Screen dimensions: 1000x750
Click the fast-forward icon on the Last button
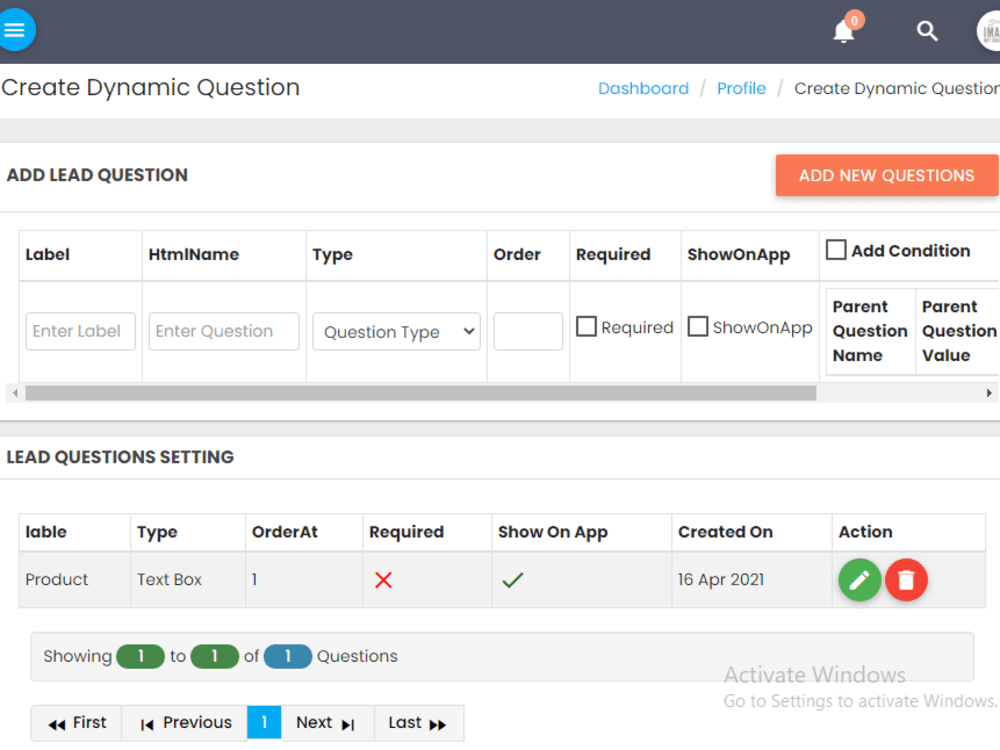point(440,723)
